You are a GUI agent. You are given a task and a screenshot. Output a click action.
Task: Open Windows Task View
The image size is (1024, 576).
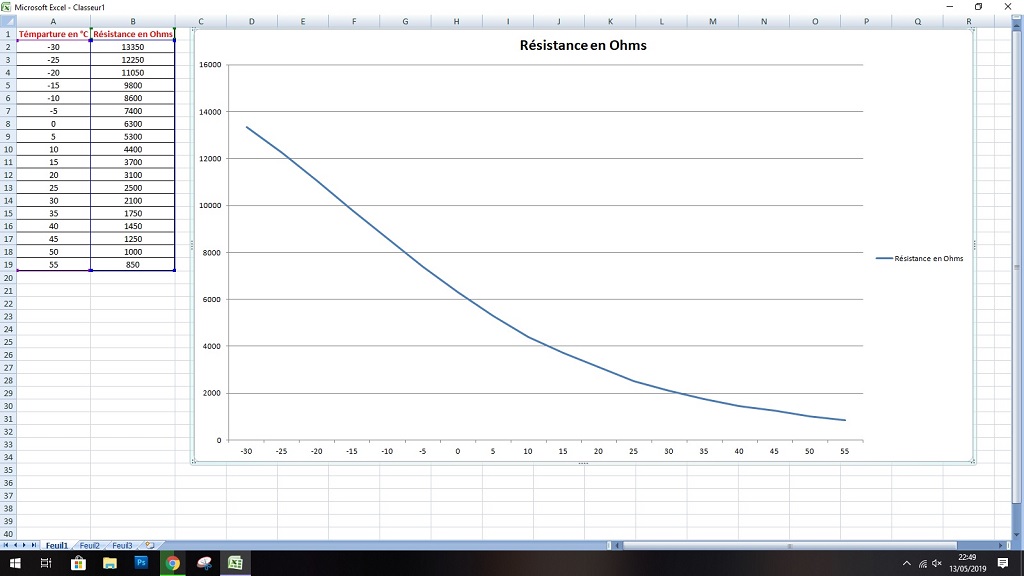tap(46, 563)
